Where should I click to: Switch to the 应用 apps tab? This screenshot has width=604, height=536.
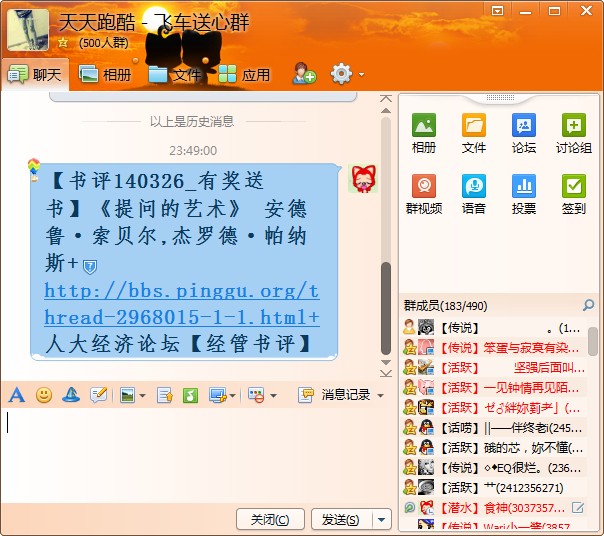pos(244,74)
